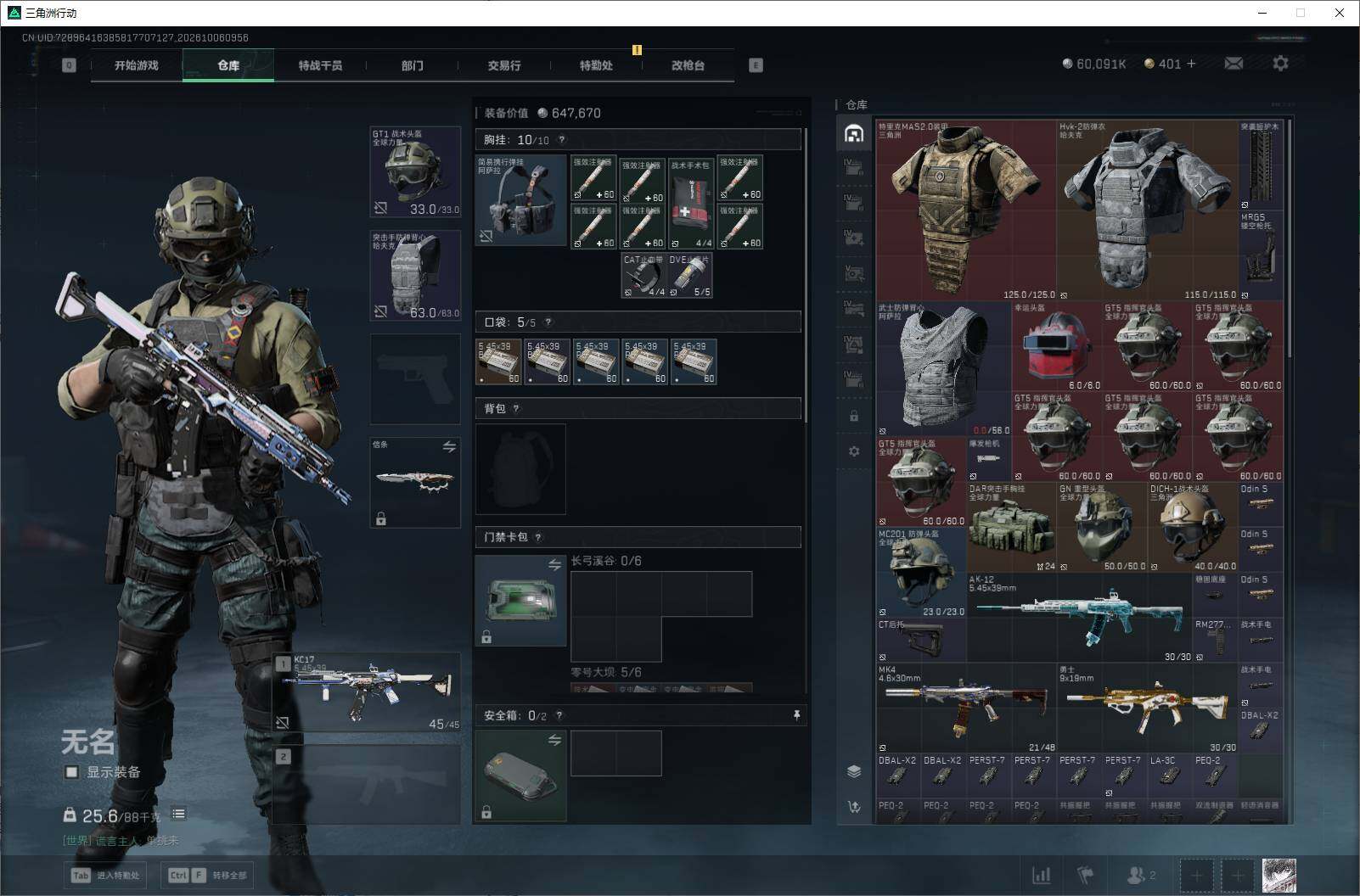Click the 转移全部 button
This screenshot has width=1360, height=896.
click(x=209, y=875)
